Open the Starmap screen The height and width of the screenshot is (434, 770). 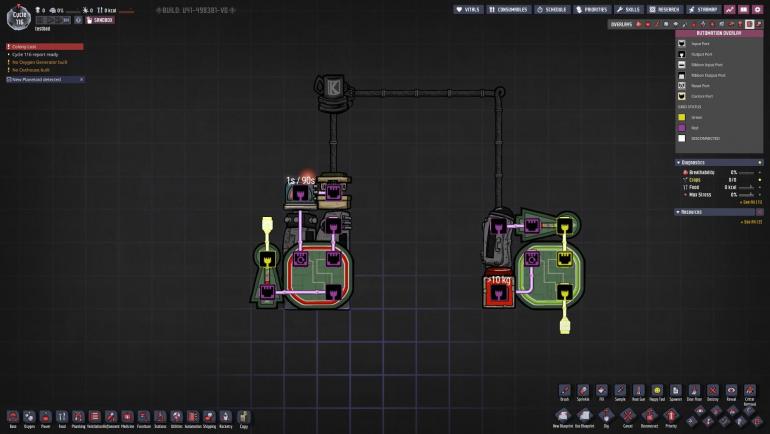coord(703,9)
